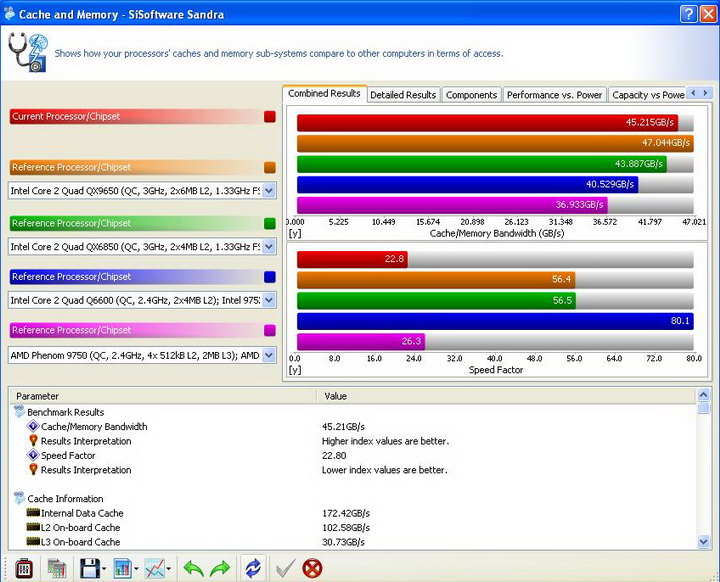Viewport: 720px width, 582px height.
Task: Click the floppy disk save icon
Action: tap(90, 569)
